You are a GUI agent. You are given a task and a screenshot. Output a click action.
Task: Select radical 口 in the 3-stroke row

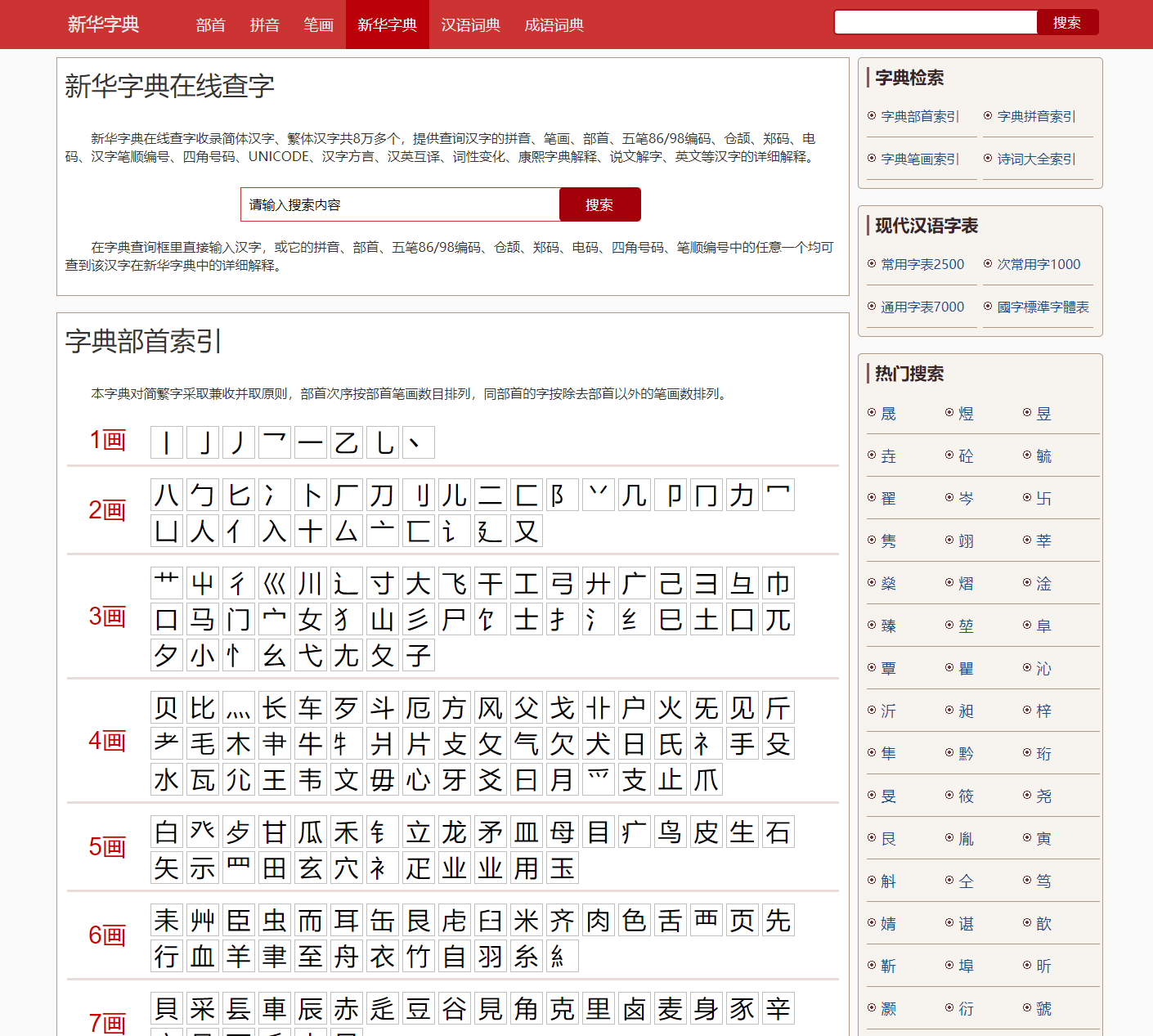[x=166, y=619]
